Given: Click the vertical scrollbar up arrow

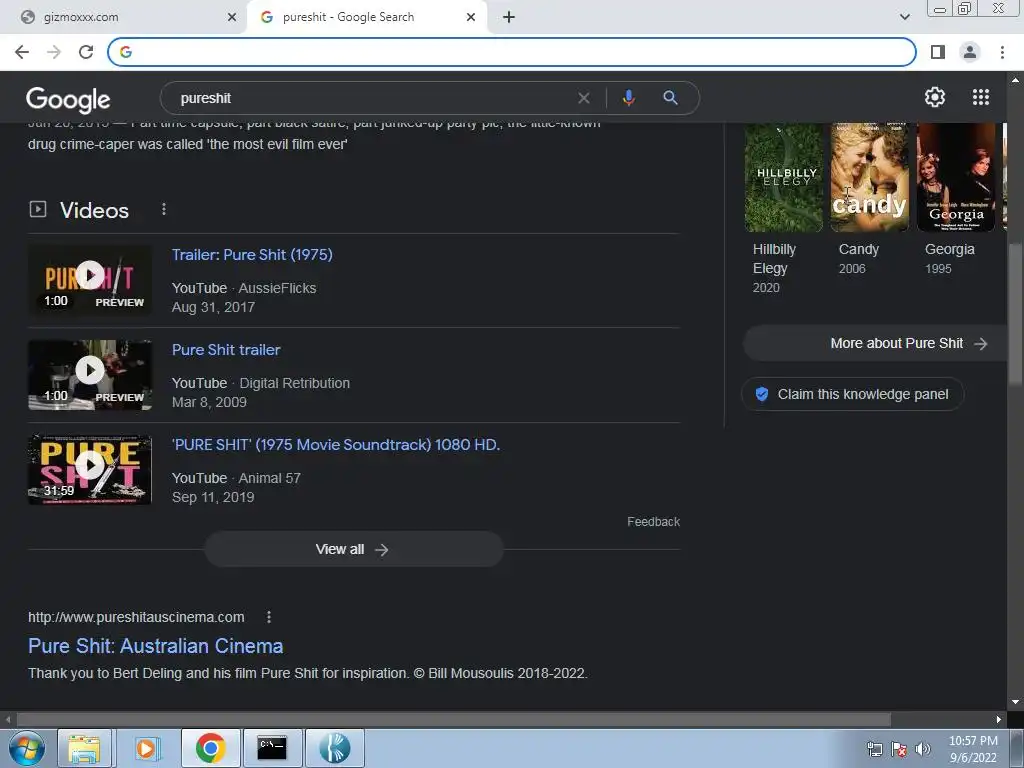Looking at the screenshot, I should point(1015,80).
